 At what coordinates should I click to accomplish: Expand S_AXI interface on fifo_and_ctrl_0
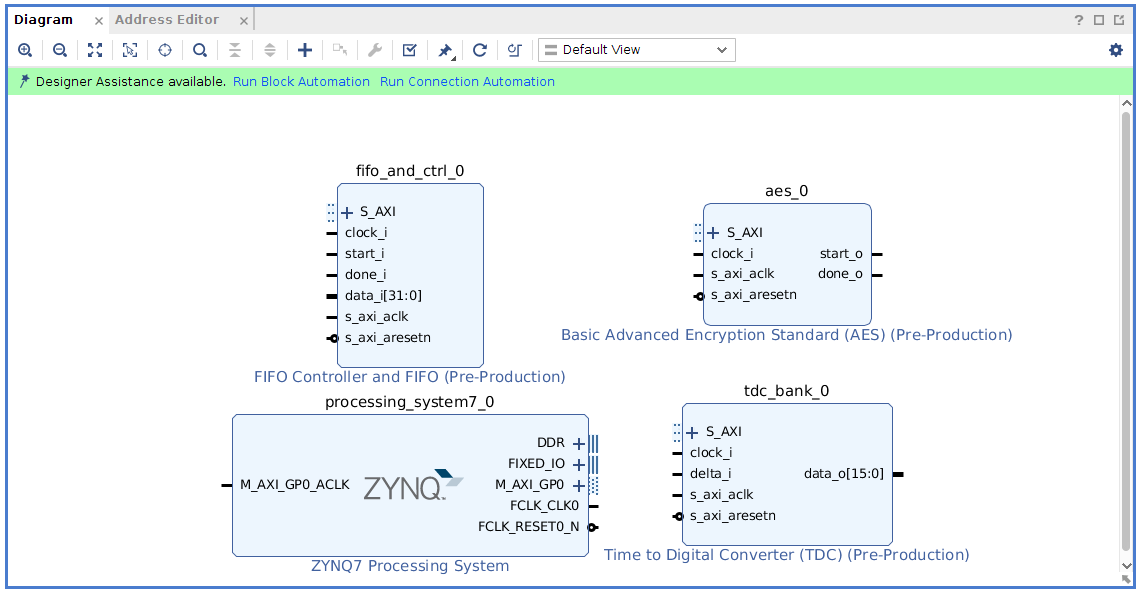point(347,212)
